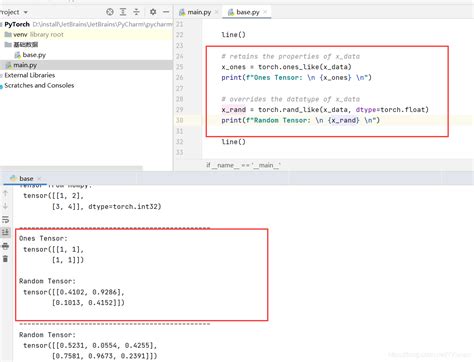Image resolution: width=474 pixels, height=362 pixels.
Task: Open Project panel settings gear
Action: (153, 12)
